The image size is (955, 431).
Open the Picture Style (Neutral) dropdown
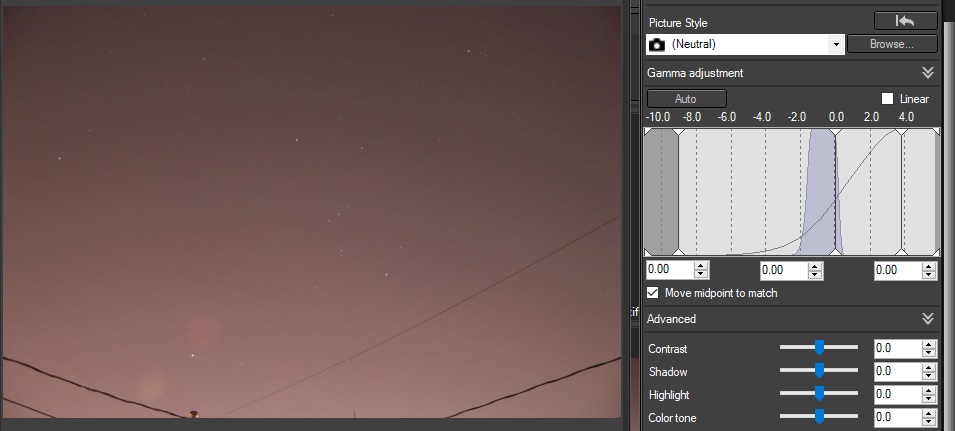click(x=834, y=45)
